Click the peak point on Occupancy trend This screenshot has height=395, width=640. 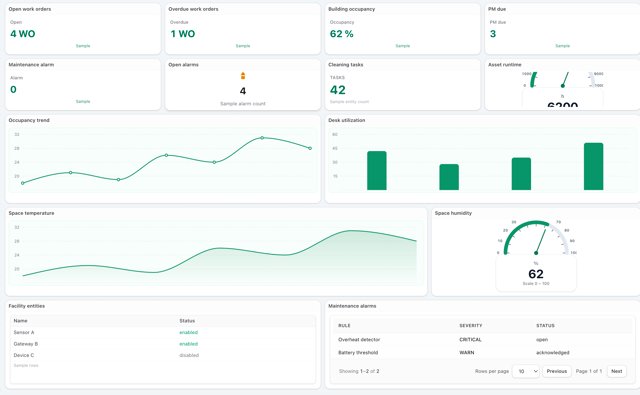coord(262,138)
